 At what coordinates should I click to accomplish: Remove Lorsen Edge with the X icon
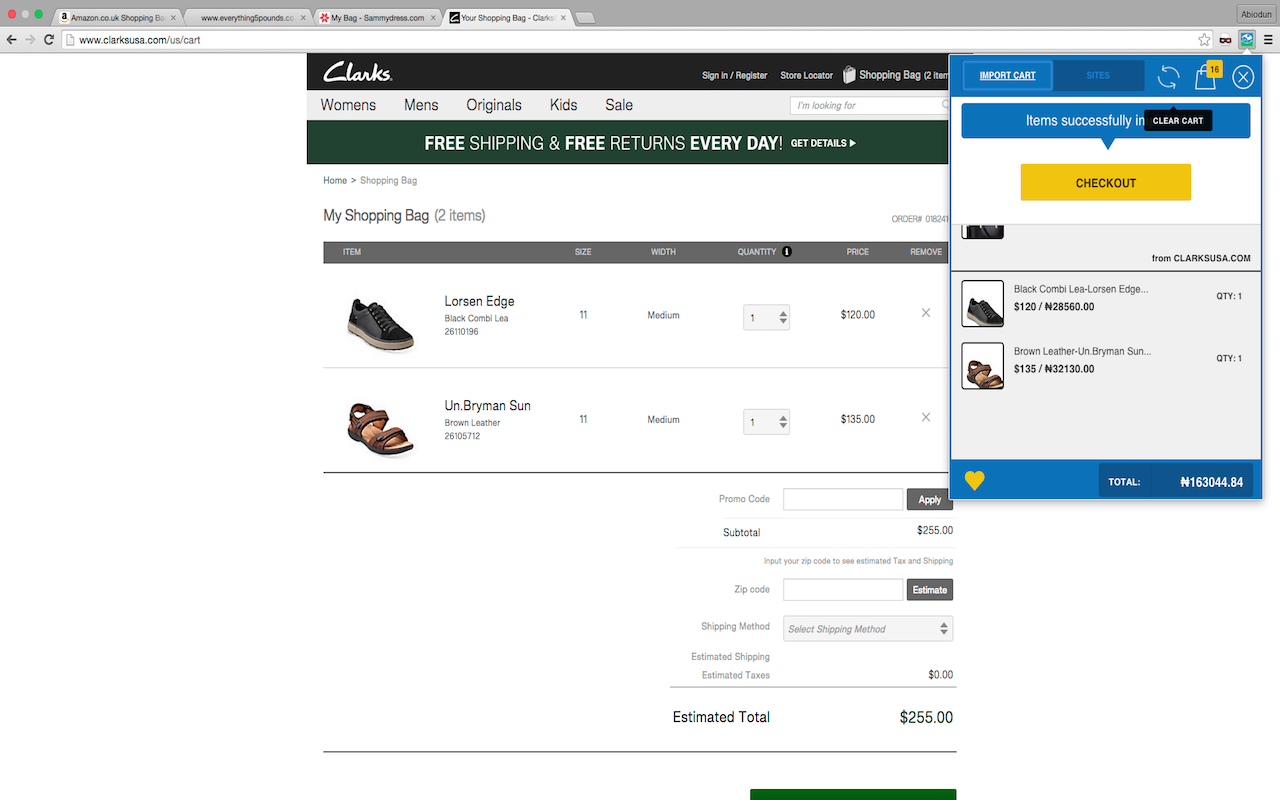coord(926,313)
